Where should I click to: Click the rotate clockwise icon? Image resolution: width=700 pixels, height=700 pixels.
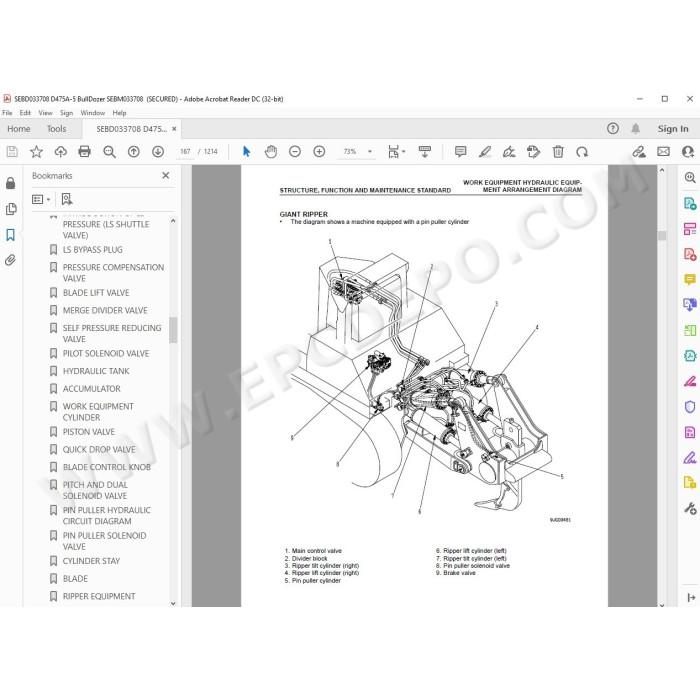pyautogui.click(x=582, y=152)
